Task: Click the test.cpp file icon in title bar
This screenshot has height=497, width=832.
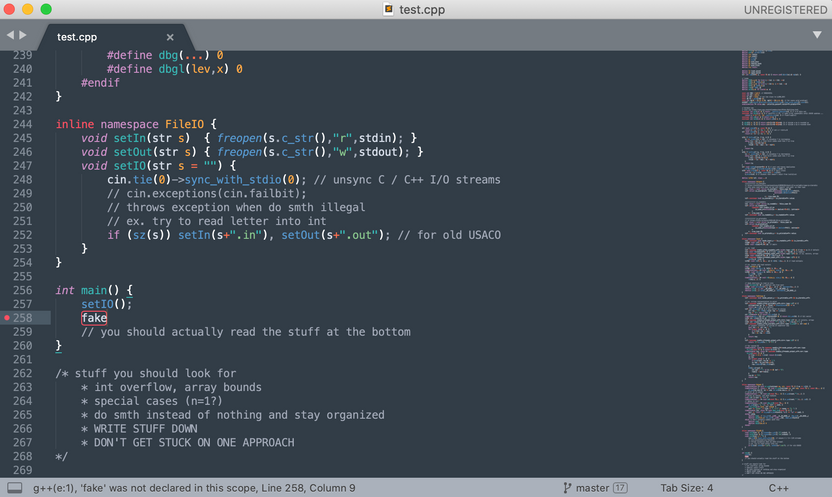Action: click(x=388, y=10)
